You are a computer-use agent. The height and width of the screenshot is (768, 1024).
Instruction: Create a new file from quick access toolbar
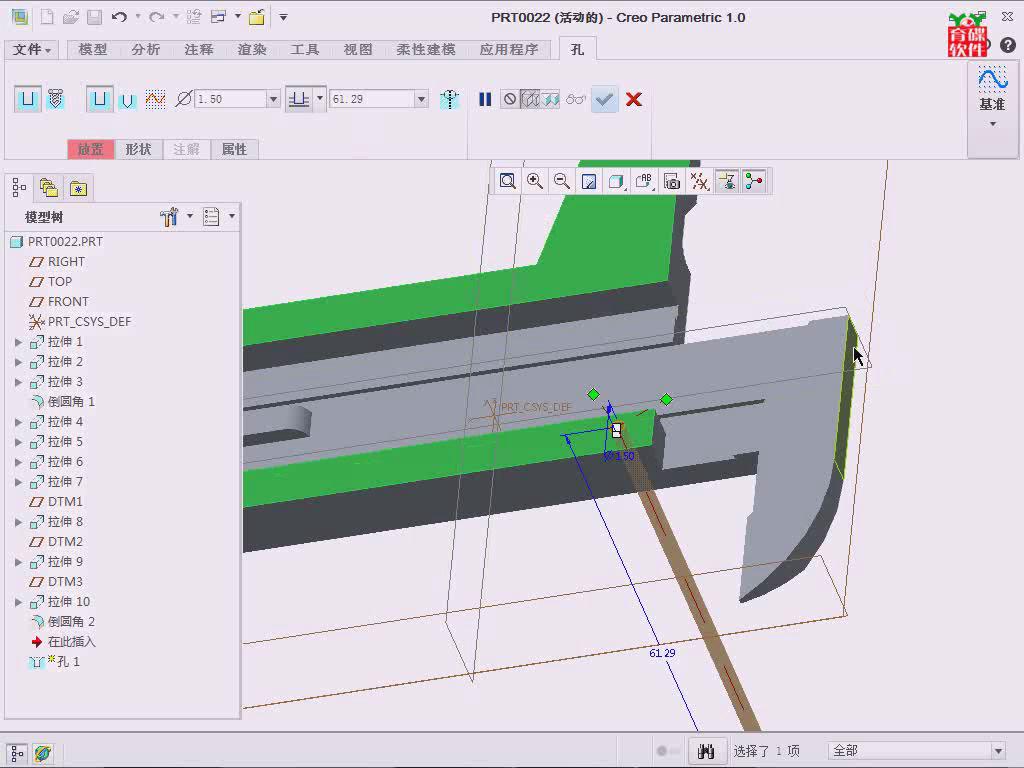[47, 17]
